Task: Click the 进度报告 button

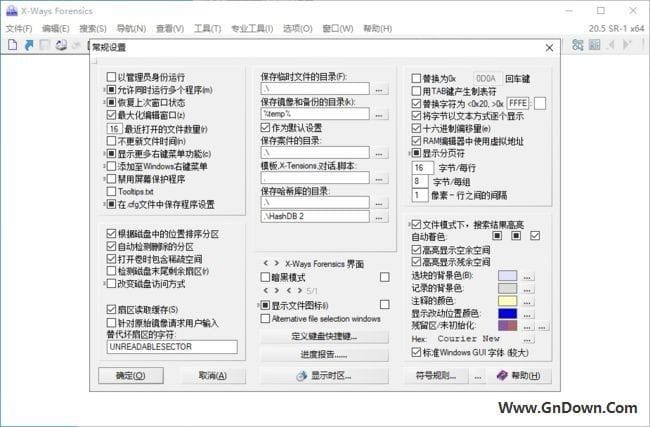Action: coord(324,354)
